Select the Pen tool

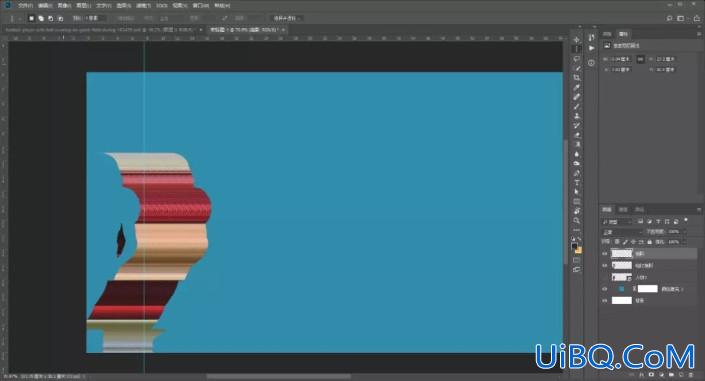(x=577, y=173)
